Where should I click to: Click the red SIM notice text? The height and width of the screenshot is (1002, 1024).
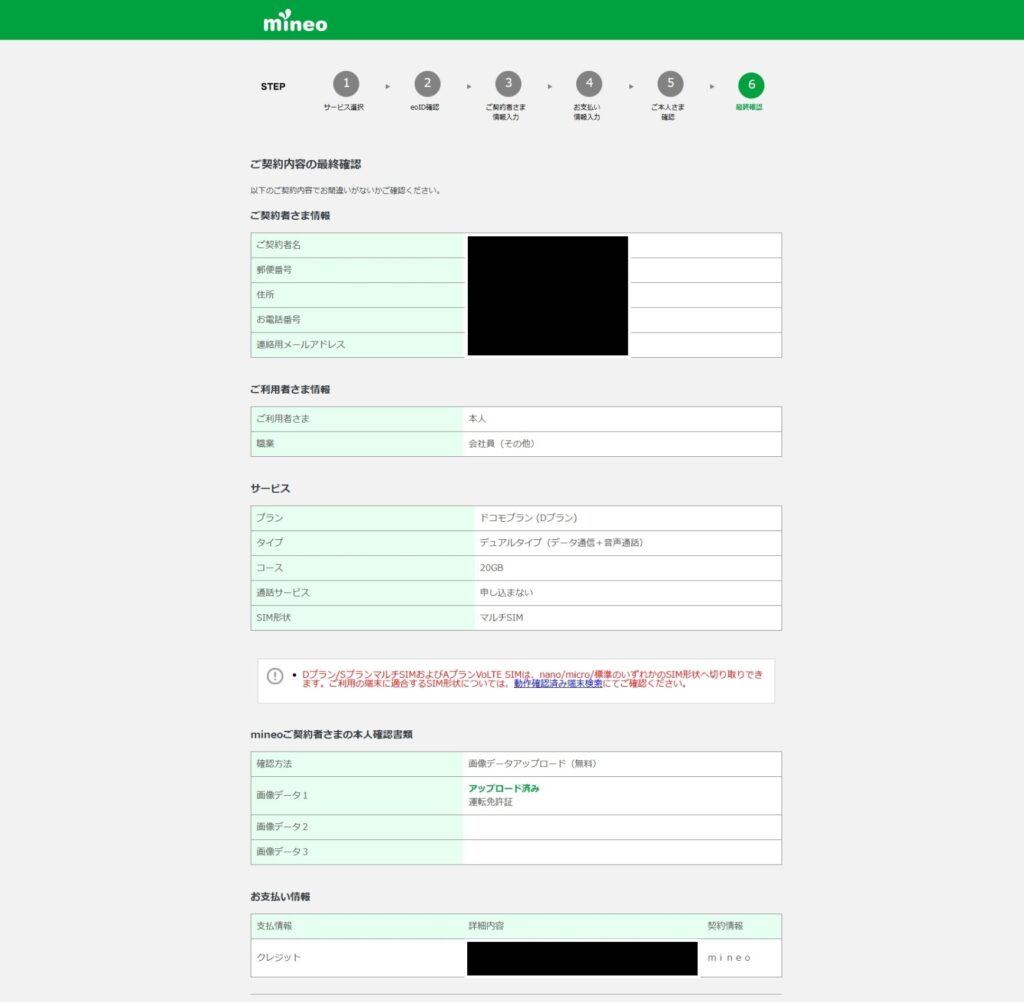point(532,679)
